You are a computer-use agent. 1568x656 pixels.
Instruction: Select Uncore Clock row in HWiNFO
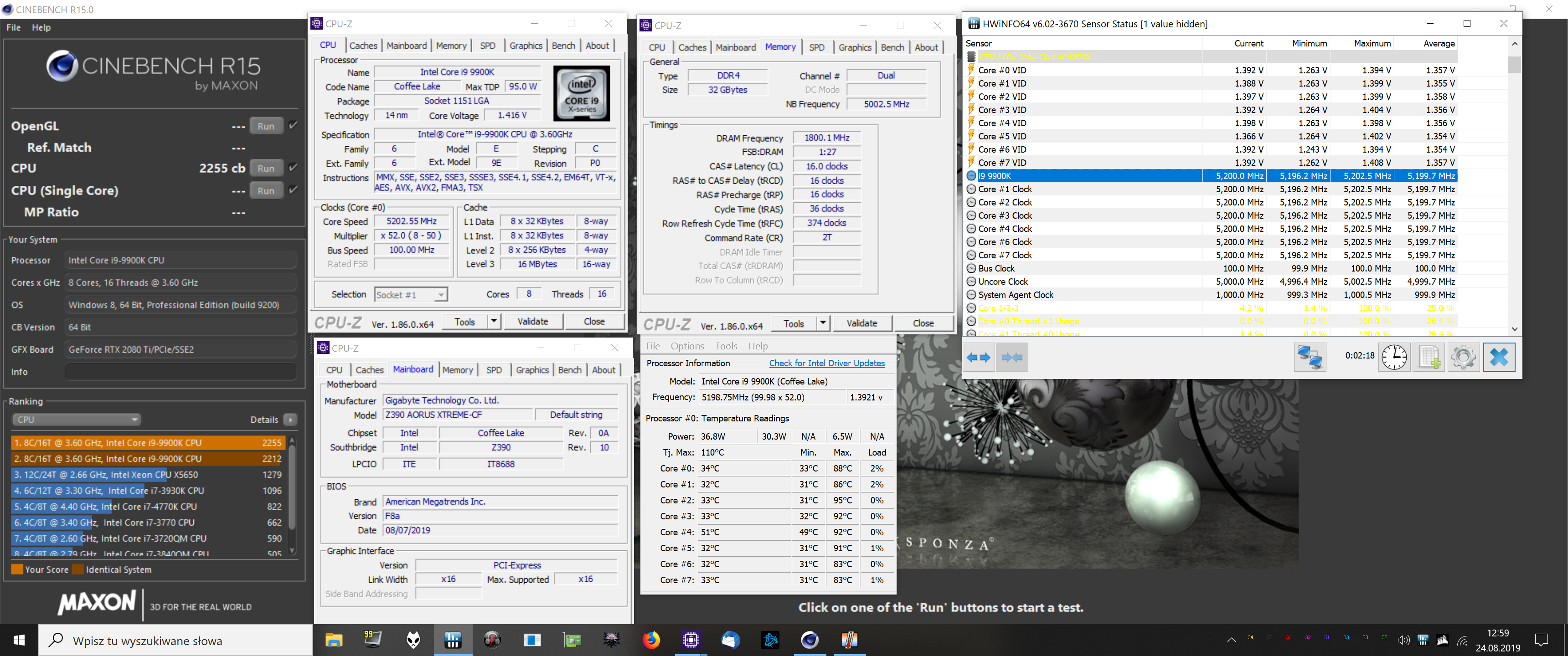(1211, 282)
